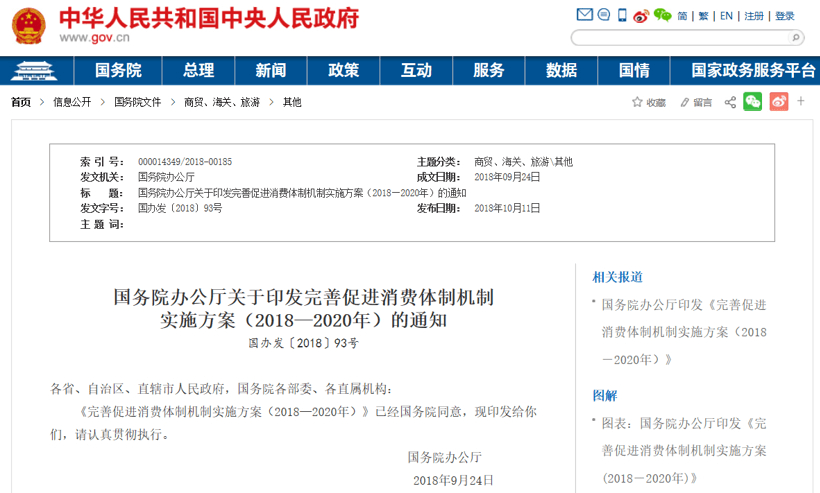Click document number 国办发〔2018〕93号 in info table

click(180, 208)
